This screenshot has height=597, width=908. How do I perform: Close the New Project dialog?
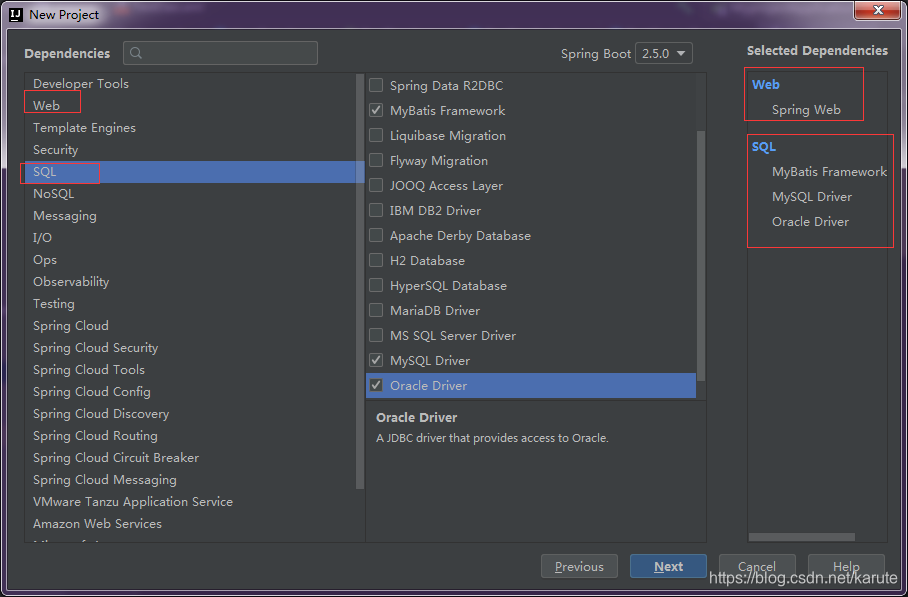point(878,10)
